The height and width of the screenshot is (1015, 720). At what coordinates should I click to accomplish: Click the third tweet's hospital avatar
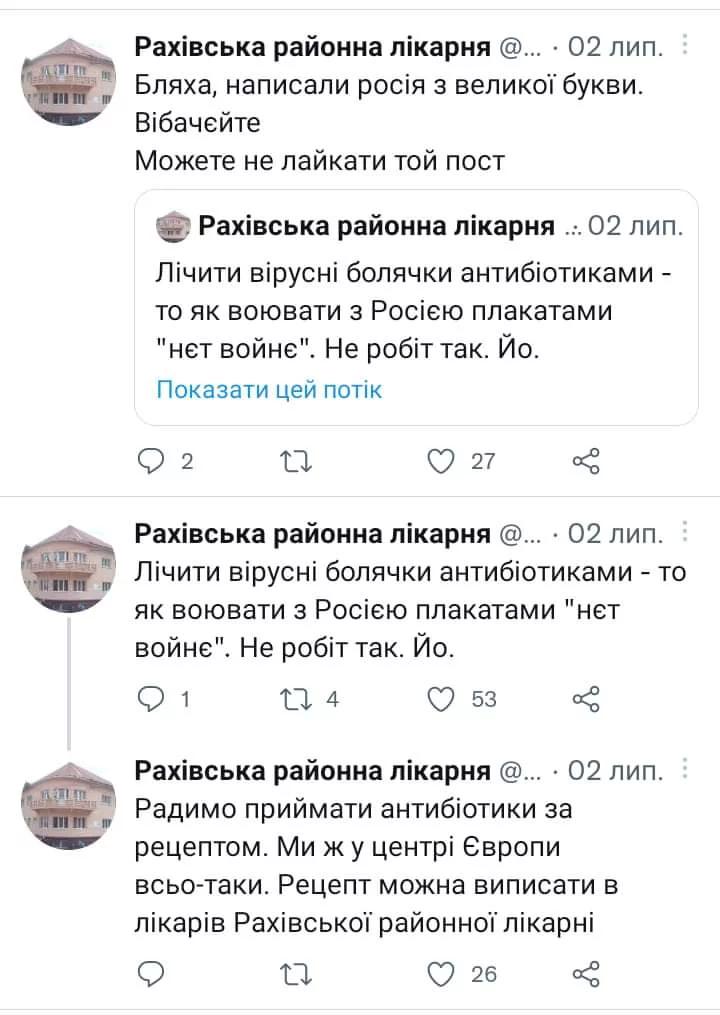click(69, 806)
